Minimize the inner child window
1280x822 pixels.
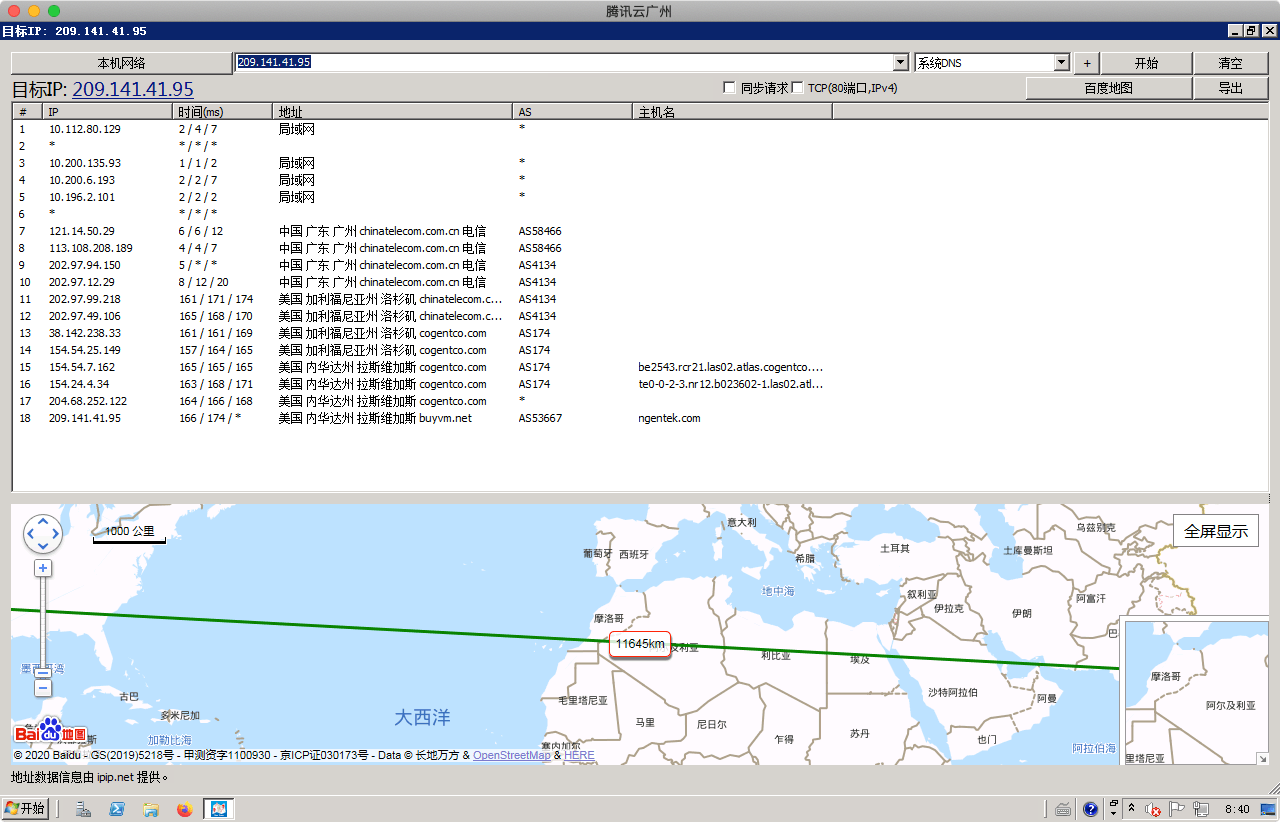click(x=1235, y=31)
